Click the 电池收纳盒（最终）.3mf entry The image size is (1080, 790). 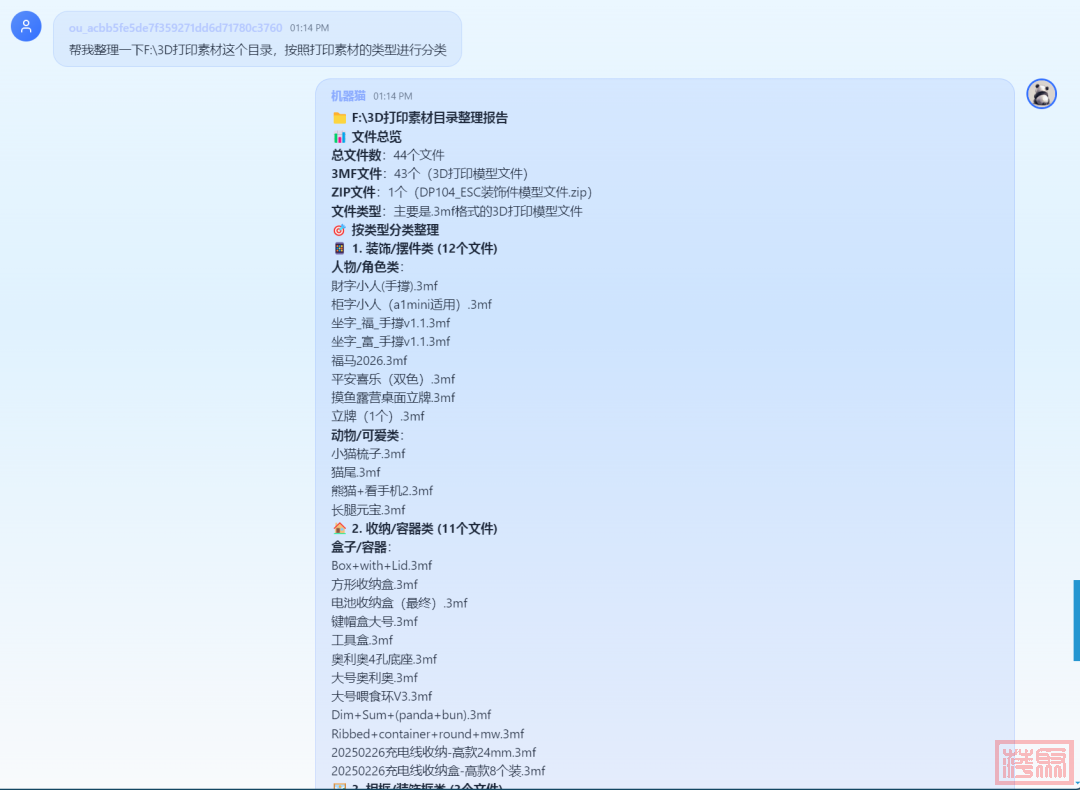click(x=399, y=603)
